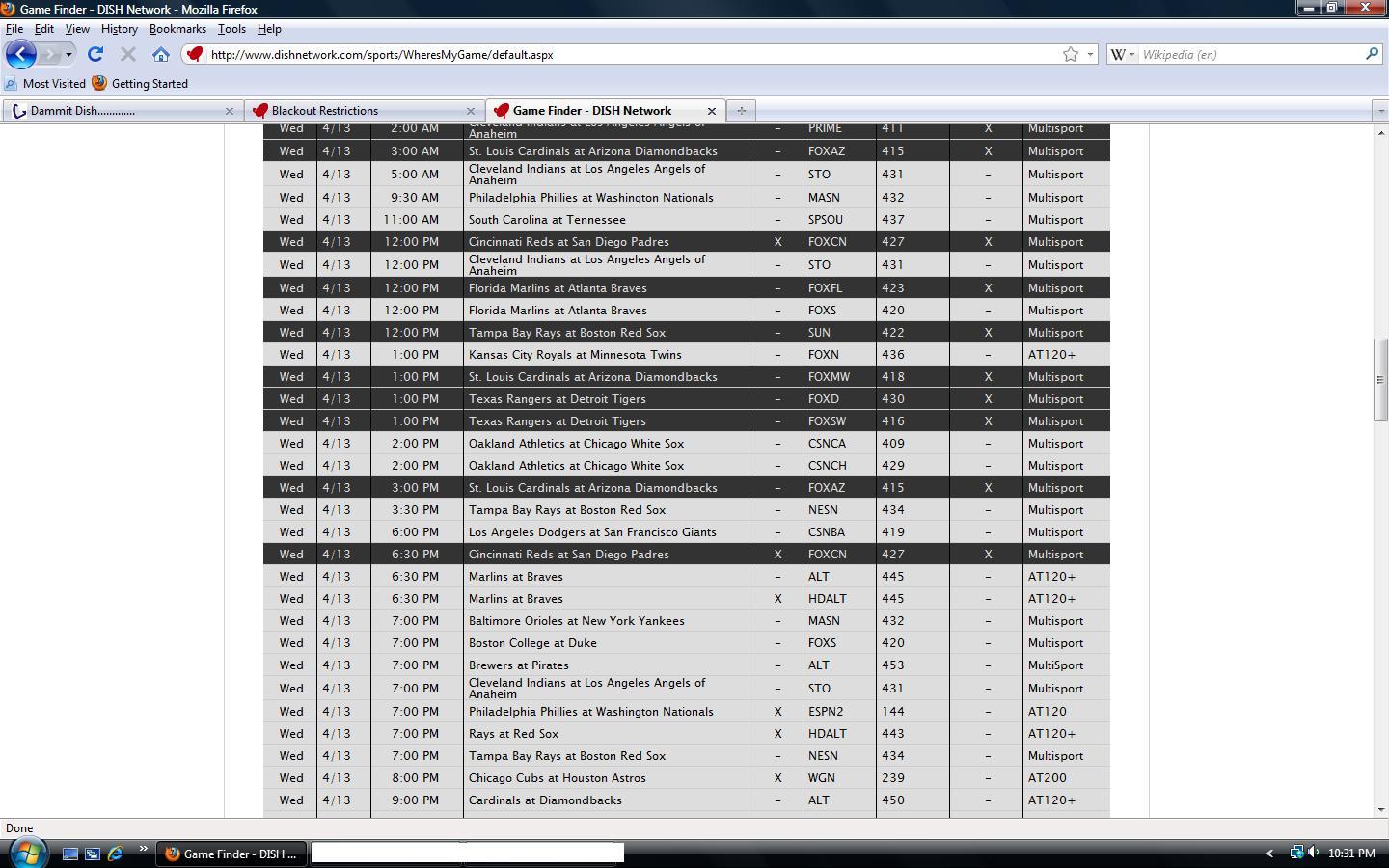Image resolution: width=1389 pixels, height=868 pixels.
Task: Close the Game Finder tab
Action: pos(712,111)
